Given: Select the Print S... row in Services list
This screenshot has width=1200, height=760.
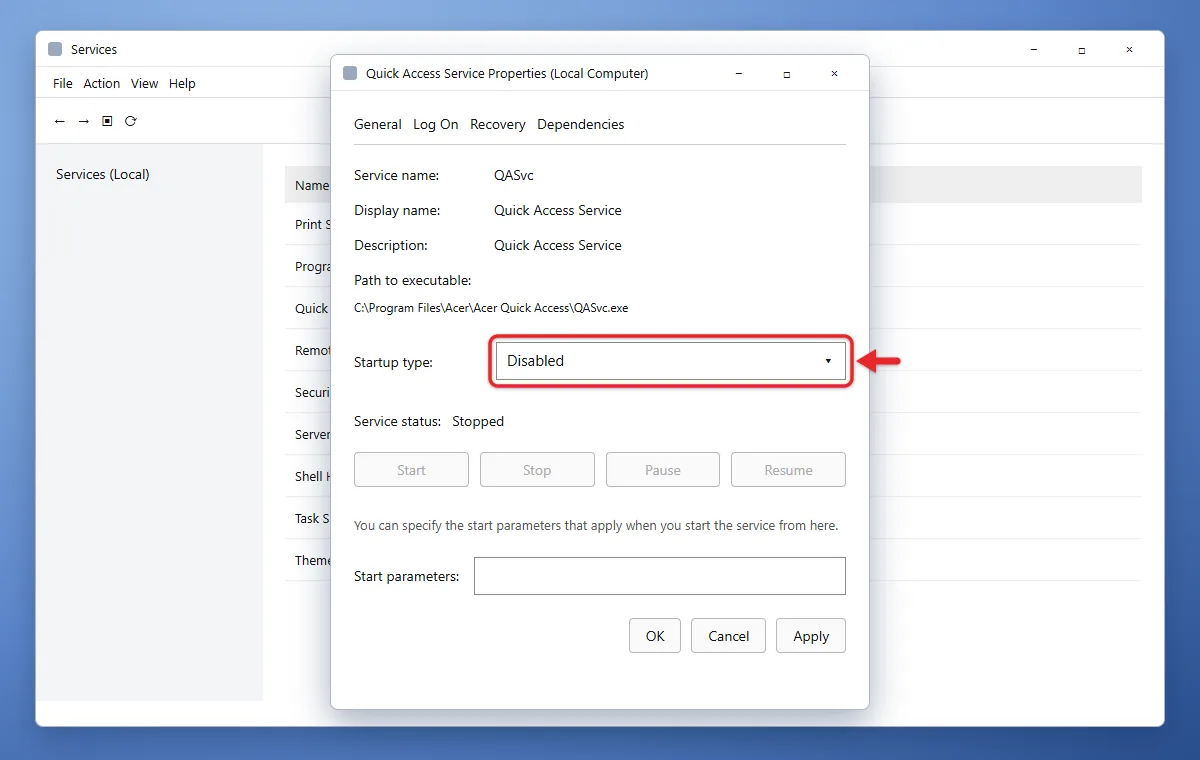Looking at the screenshot, I should tap(713, 224).
